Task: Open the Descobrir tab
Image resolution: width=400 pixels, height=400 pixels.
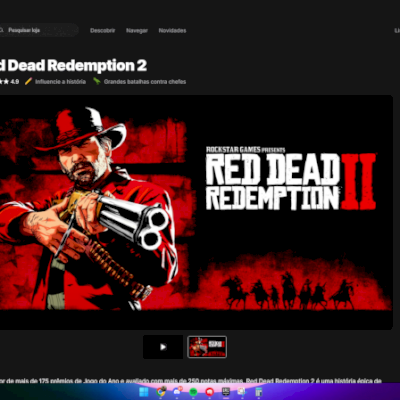Action: pyautogui.click(x=103, y=31)
